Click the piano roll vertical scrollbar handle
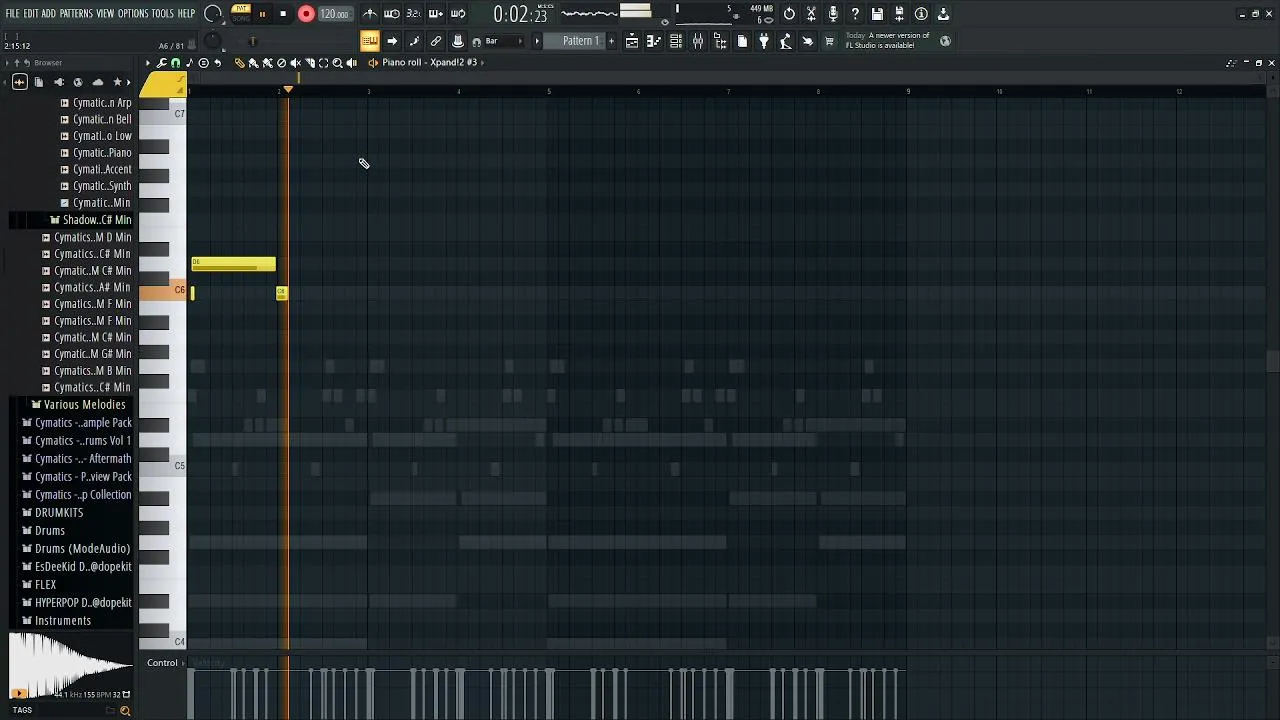1280x720 pixels. pos(1272,362)
